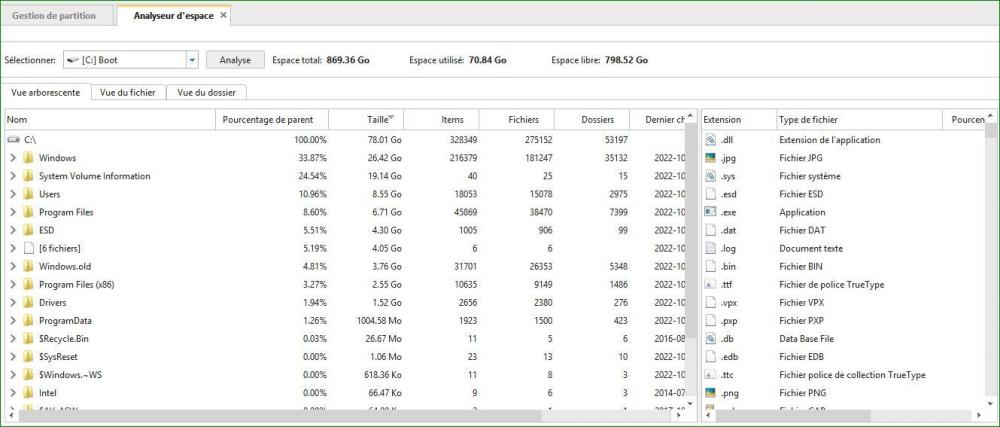Switch to Gestion de partition tab
This screenshot has height=427, width=1000.
[53, 15]
